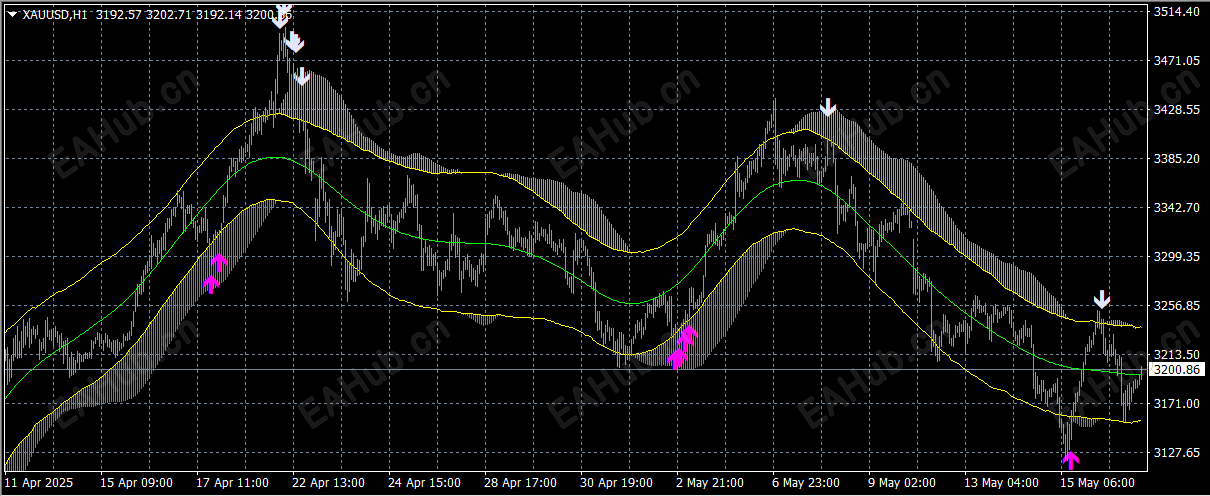This screenshot has height=496, width=1210.
Task: Click the 3428.55 price scale label
Action: pos(1176,110)
